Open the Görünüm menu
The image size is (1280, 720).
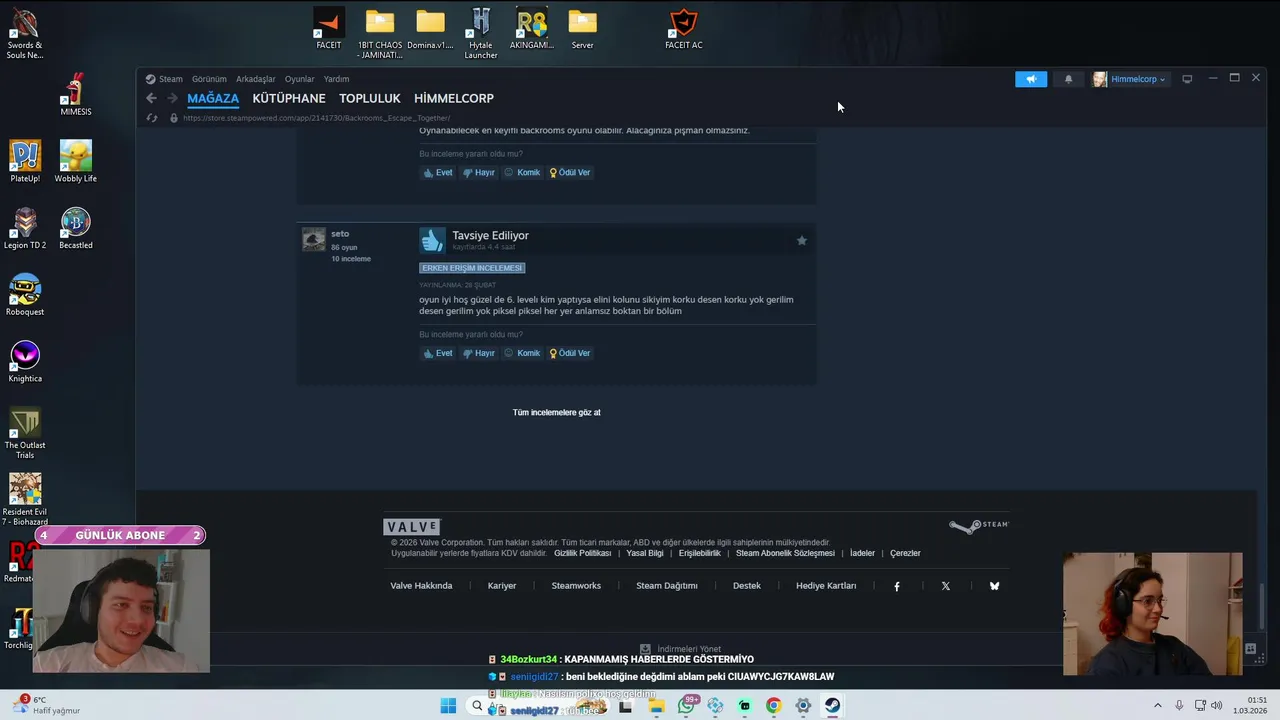(x=209, y=79)
